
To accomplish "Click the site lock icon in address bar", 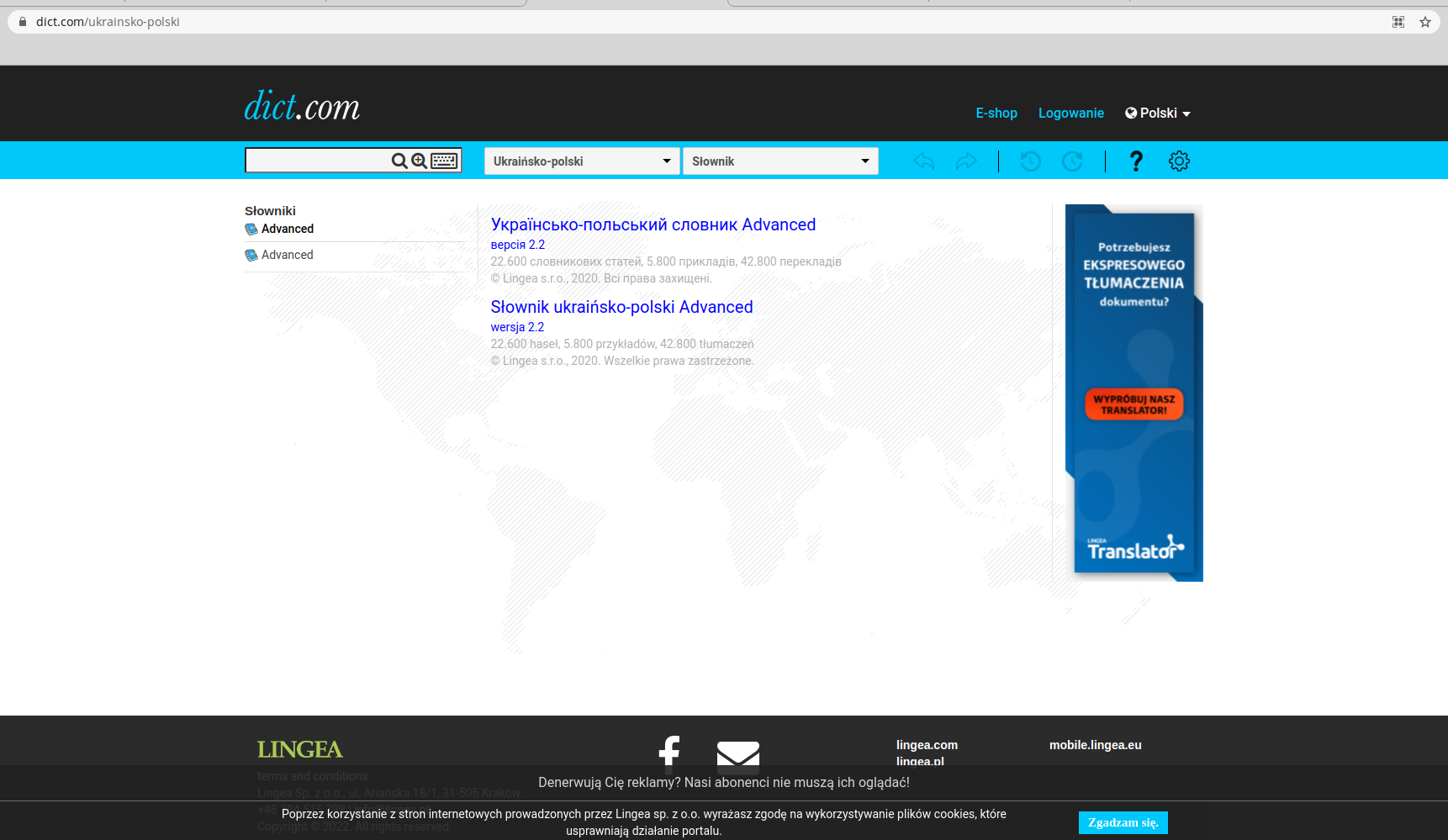I will tap(23, 22).
